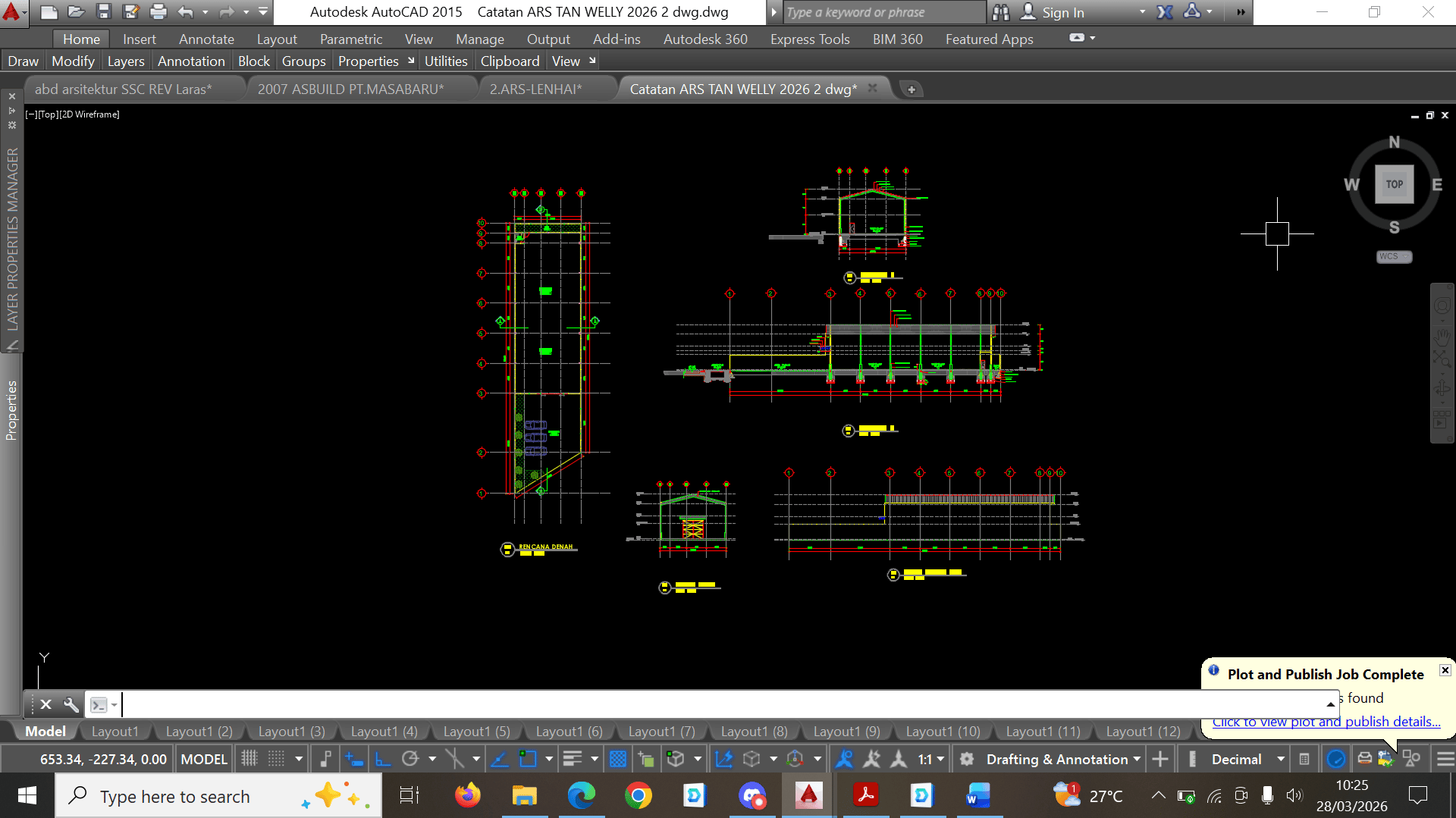Click the Save As icon
This screenshot has height=818, width=1456.
131,12
